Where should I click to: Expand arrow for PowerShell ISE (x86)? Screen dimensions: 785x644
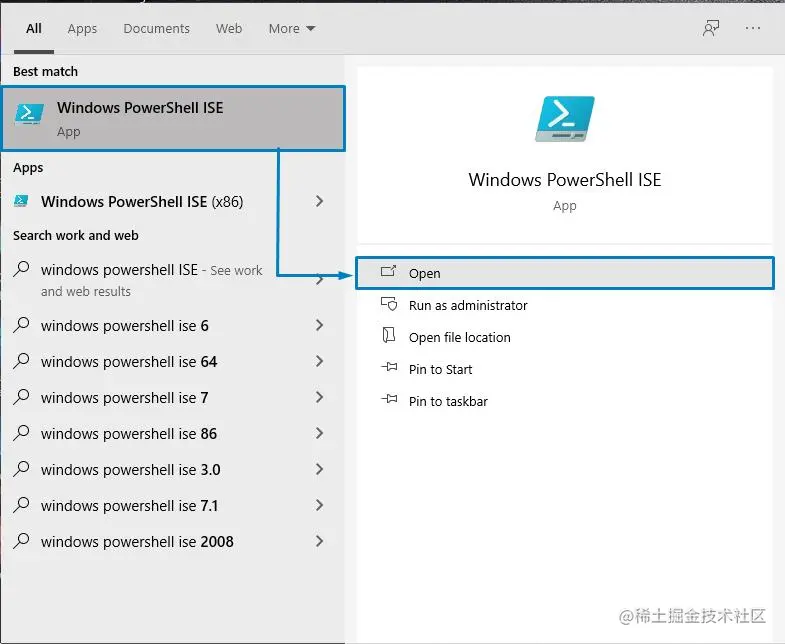[x=319, y=201]
